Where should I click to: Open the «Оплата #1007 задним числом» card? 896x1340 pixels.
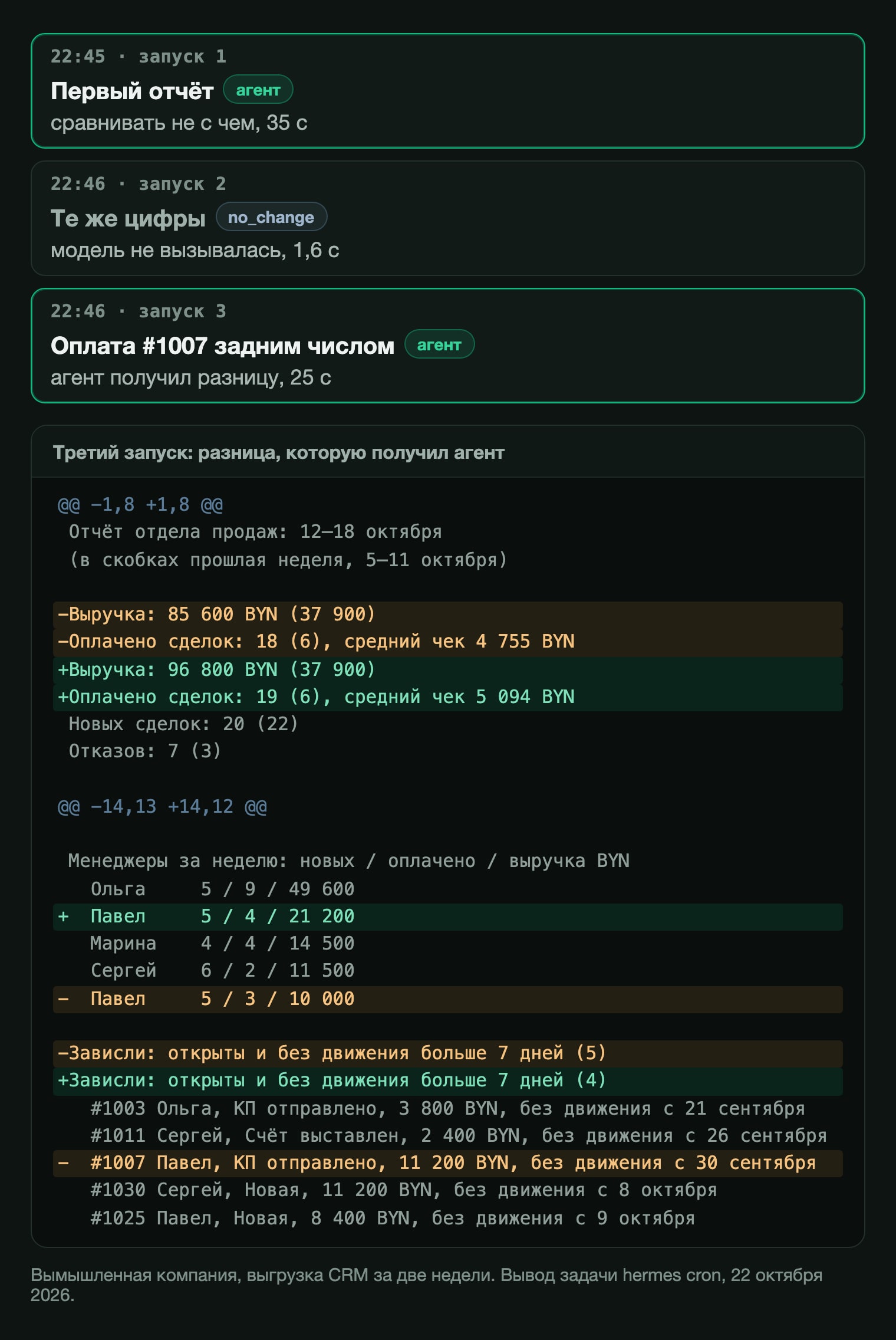point(447,346)
